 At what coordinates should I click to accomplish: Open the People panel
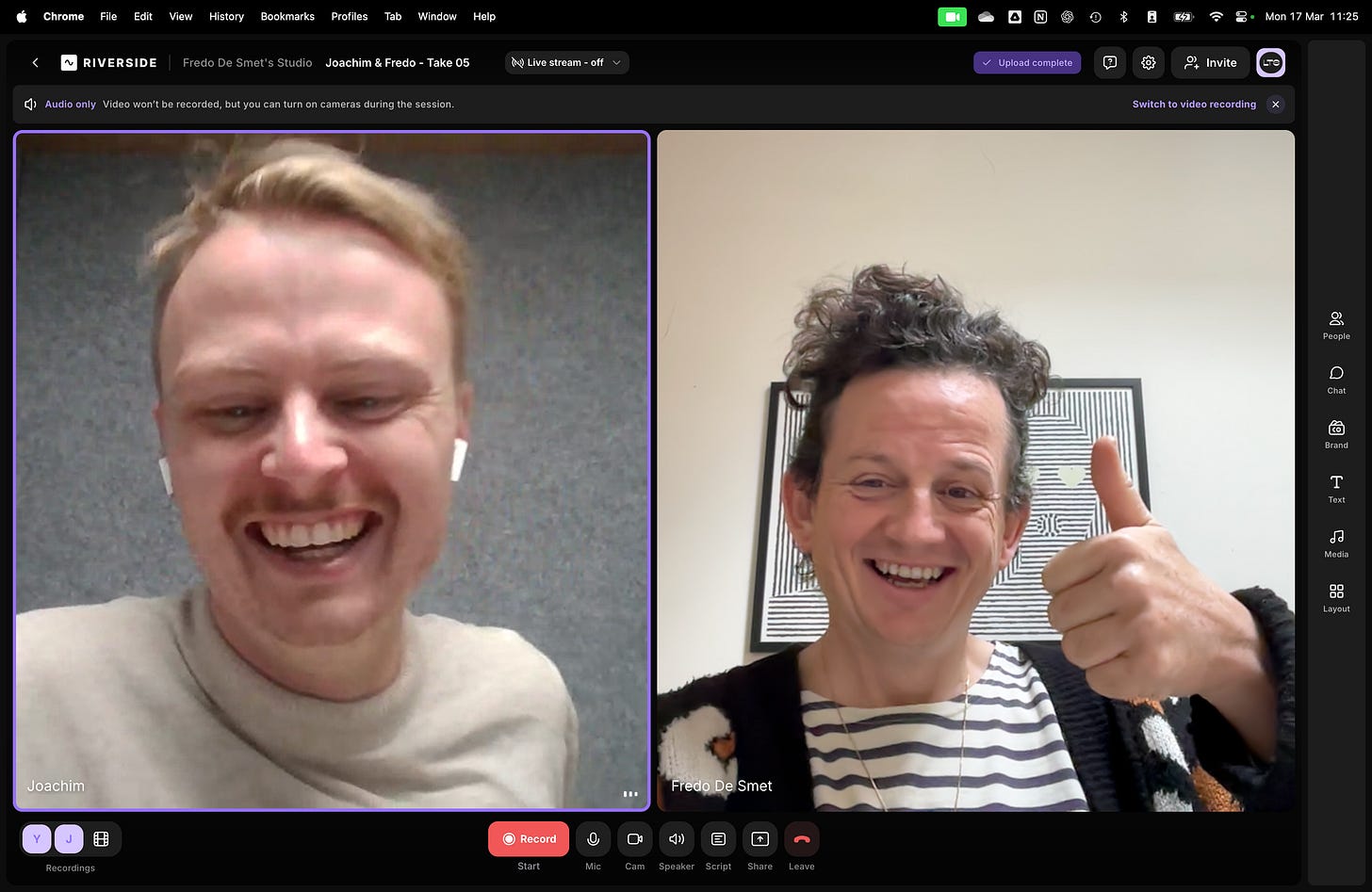click(x=1336, y=325)
